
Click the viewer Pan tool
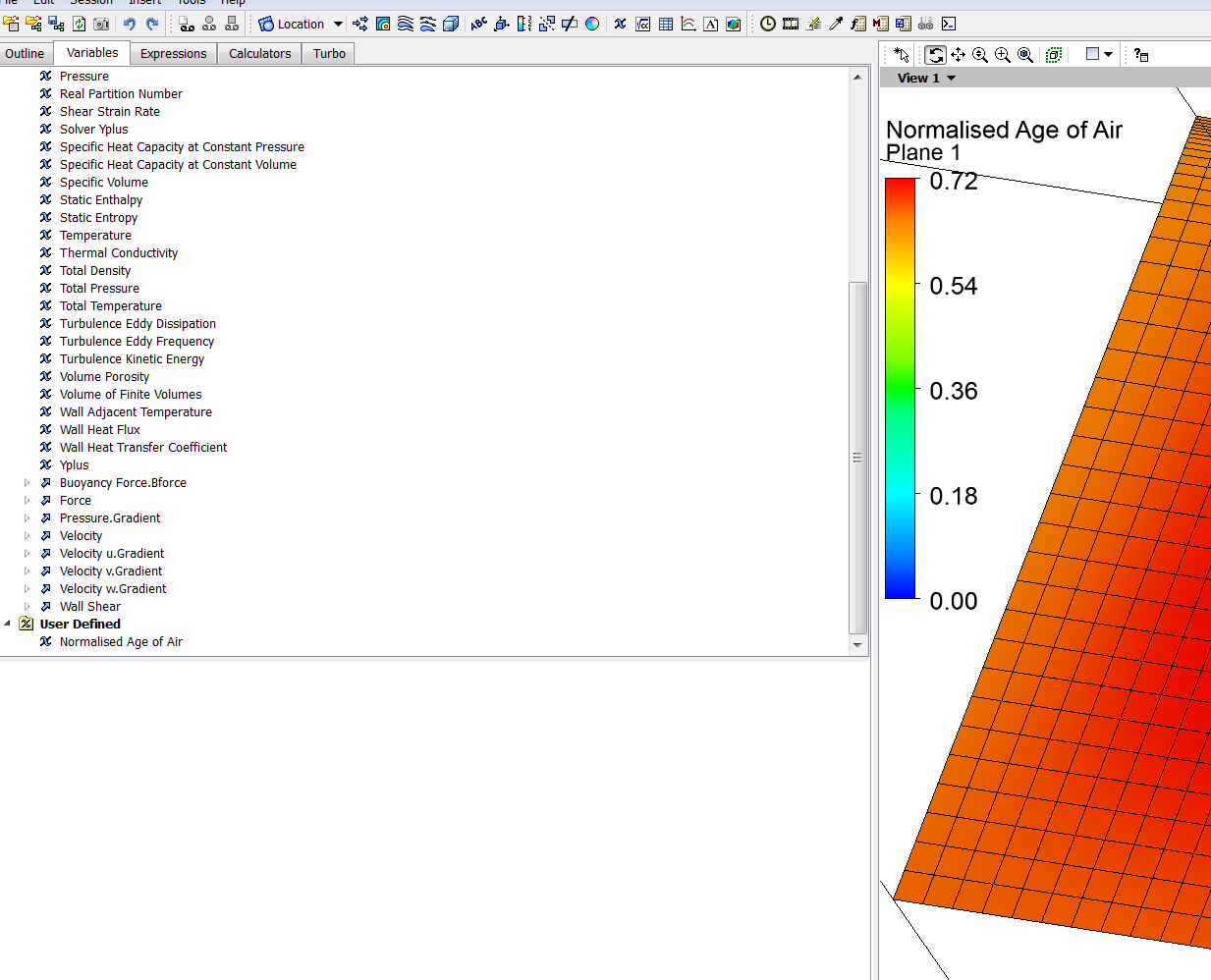coord(958,55)
